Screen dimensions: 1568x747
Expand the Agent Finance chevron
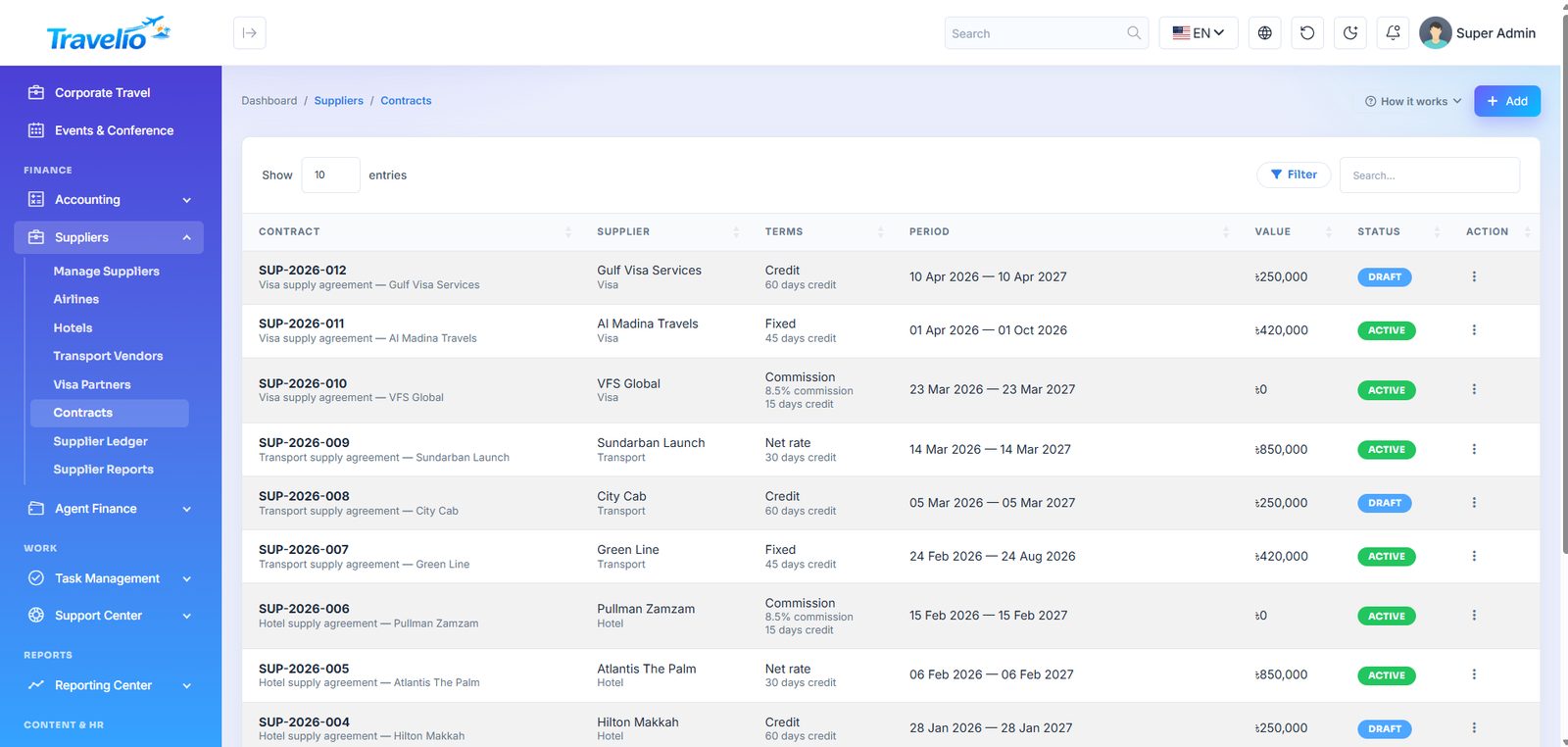coord(187,509)
